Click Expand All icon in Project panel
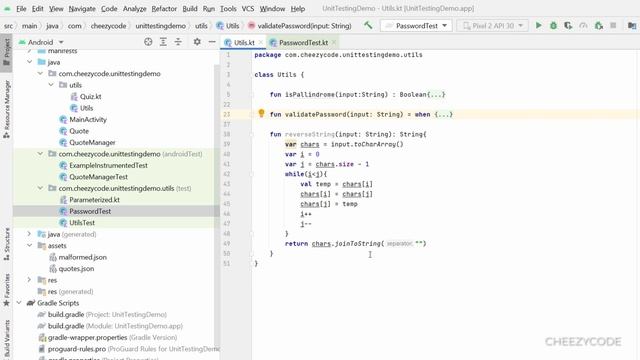This screenshot has height=360, width=640. [x=163, y=42]
